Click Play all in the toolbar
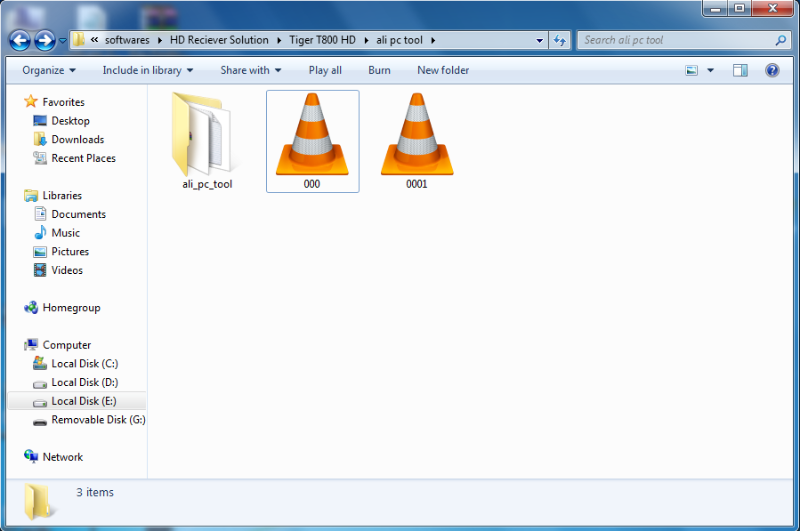The height and width of the screenshot is (531, 800). 325,70
